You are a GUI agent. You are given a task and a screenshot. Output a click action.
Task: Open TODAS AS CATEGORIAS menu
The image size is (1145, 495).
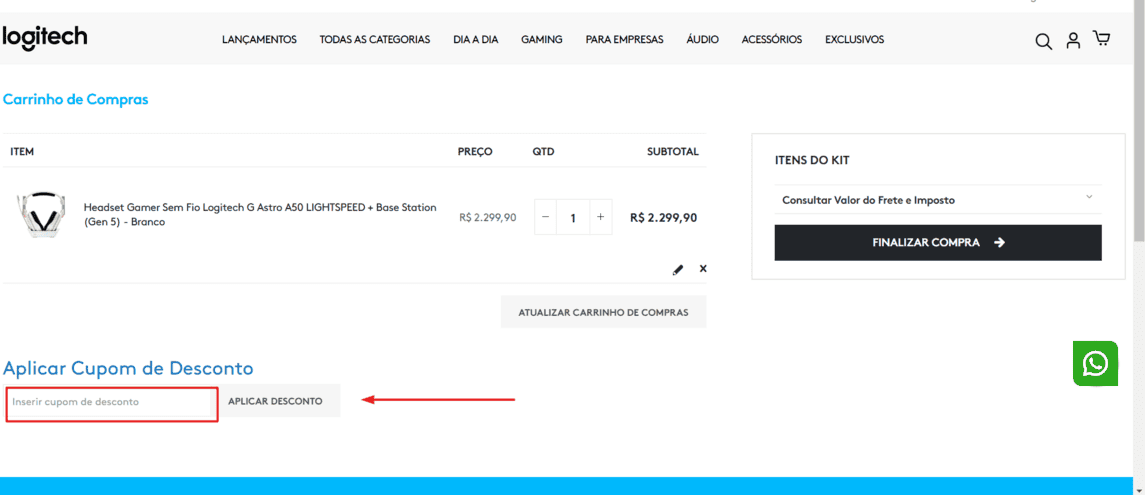click(x=375, y=39)
